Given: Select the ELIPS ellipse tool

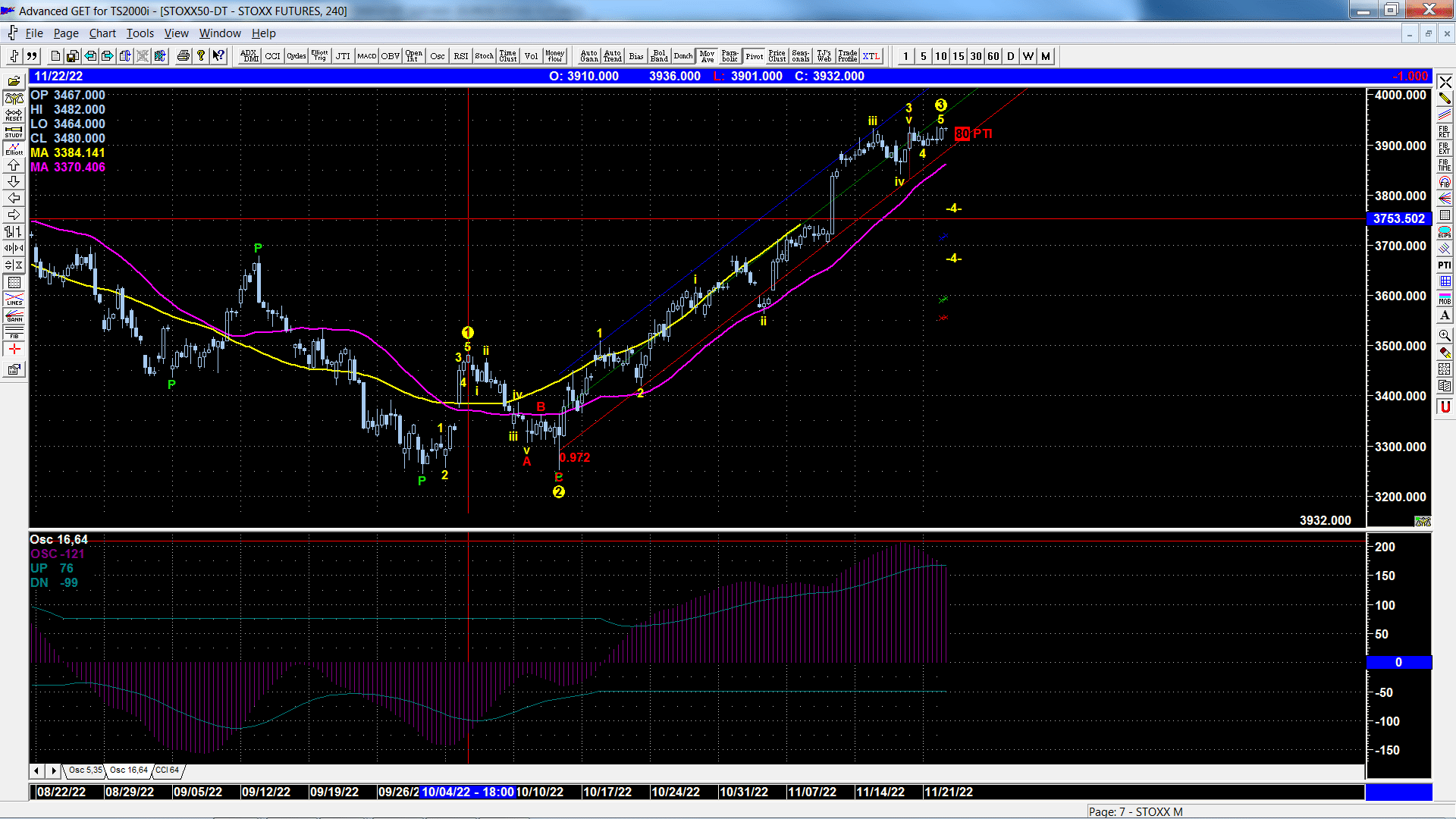Looking at the screenshot, I should [x=1445, y=232].
